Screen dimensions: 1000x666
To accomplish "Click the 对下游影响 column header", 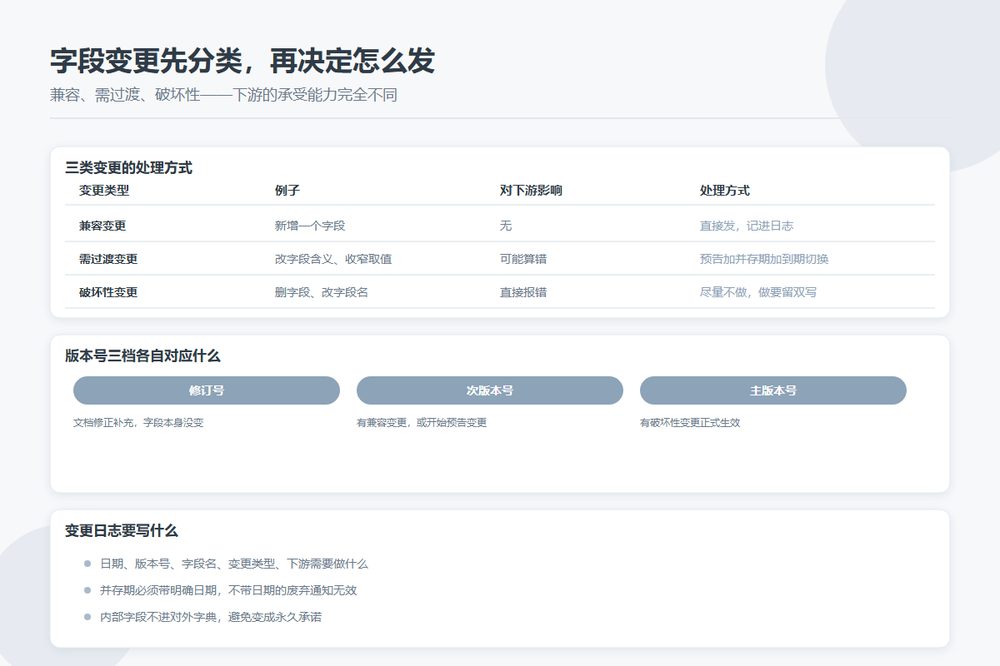I will click(x=531, y=190).
